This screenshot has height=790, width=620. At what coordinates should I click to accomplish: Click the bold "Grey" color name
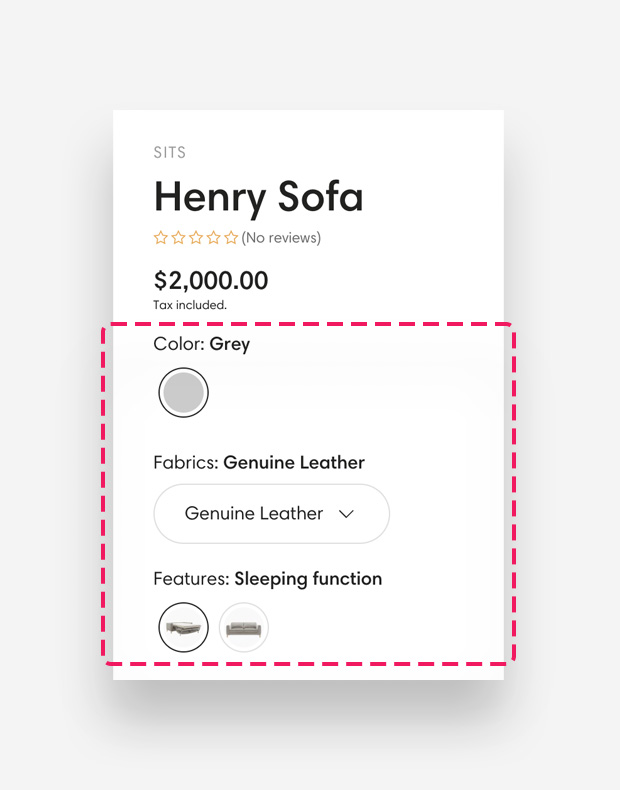[x=230, y=344]
